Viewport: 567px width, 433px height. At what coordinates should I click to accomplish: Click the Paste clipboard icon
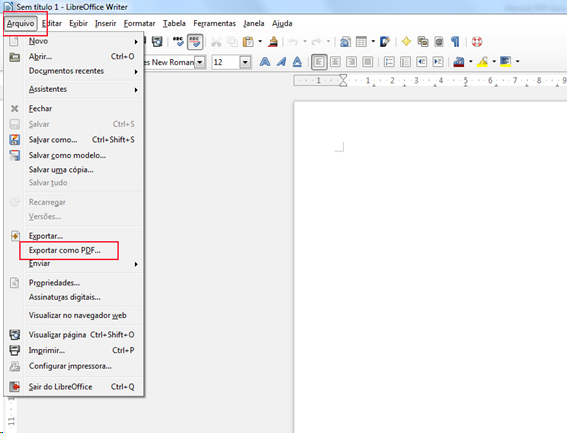(x=248, y=42)
